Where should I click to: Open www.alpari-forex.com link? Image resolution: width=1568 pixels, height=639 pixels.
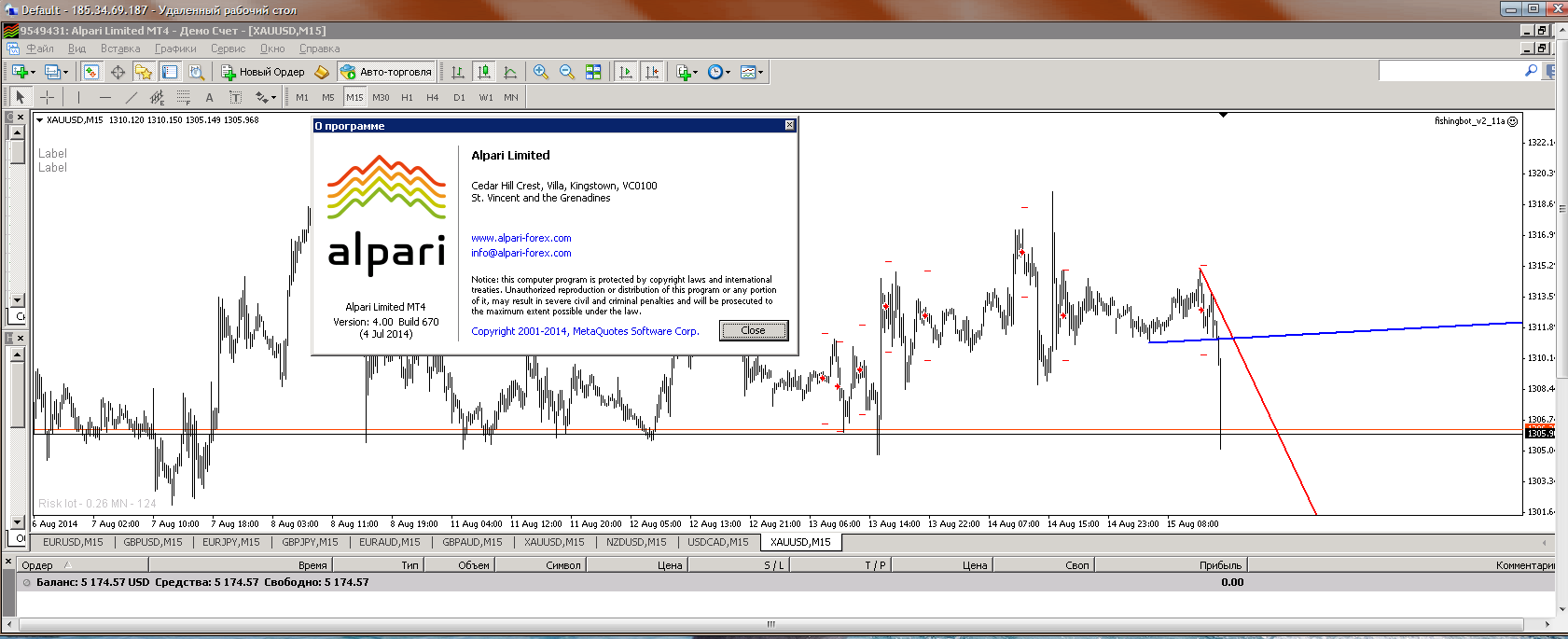521,238
